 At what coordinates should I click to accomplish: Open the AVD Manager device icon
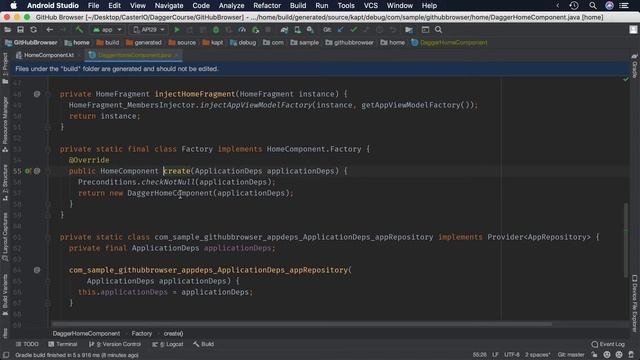click(298, 30)
